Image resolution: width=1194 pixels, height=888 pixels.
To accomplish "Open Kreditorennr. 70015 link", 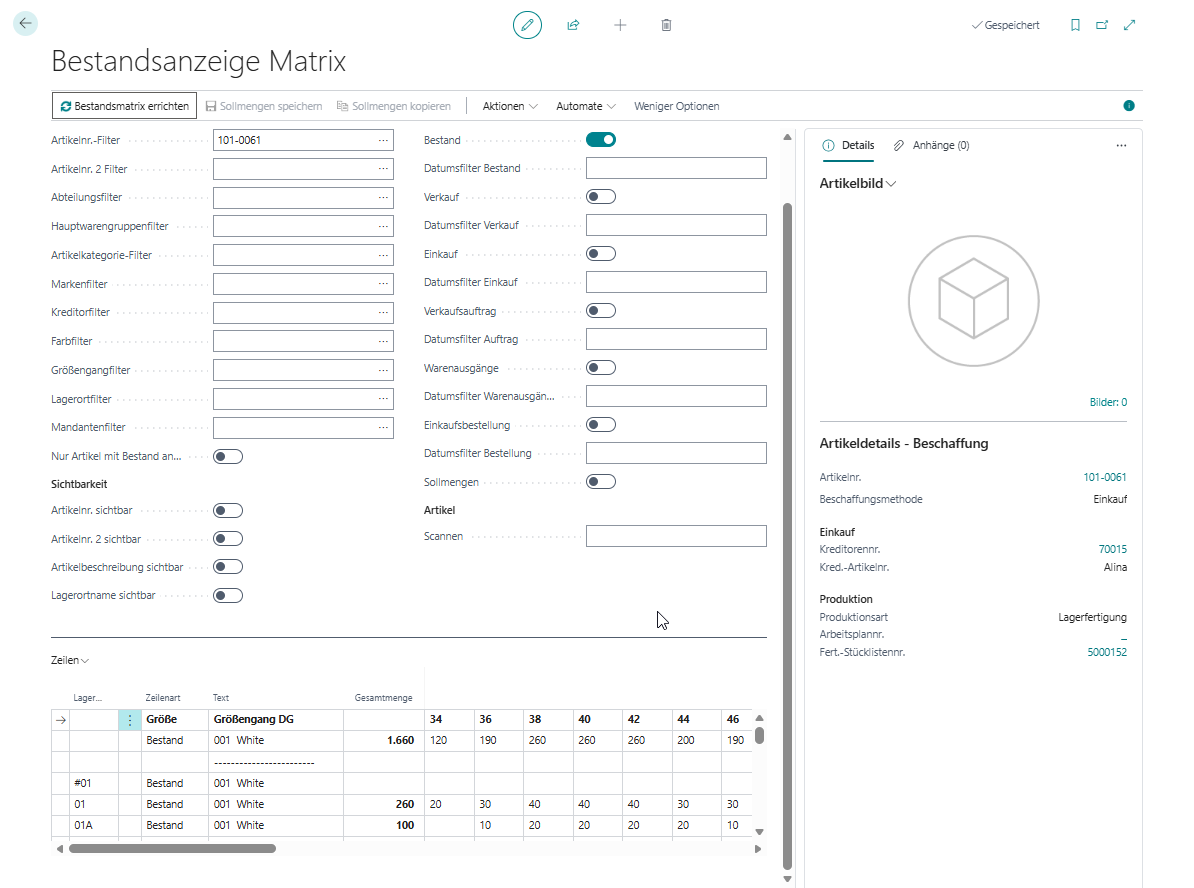I will 1112,550.
